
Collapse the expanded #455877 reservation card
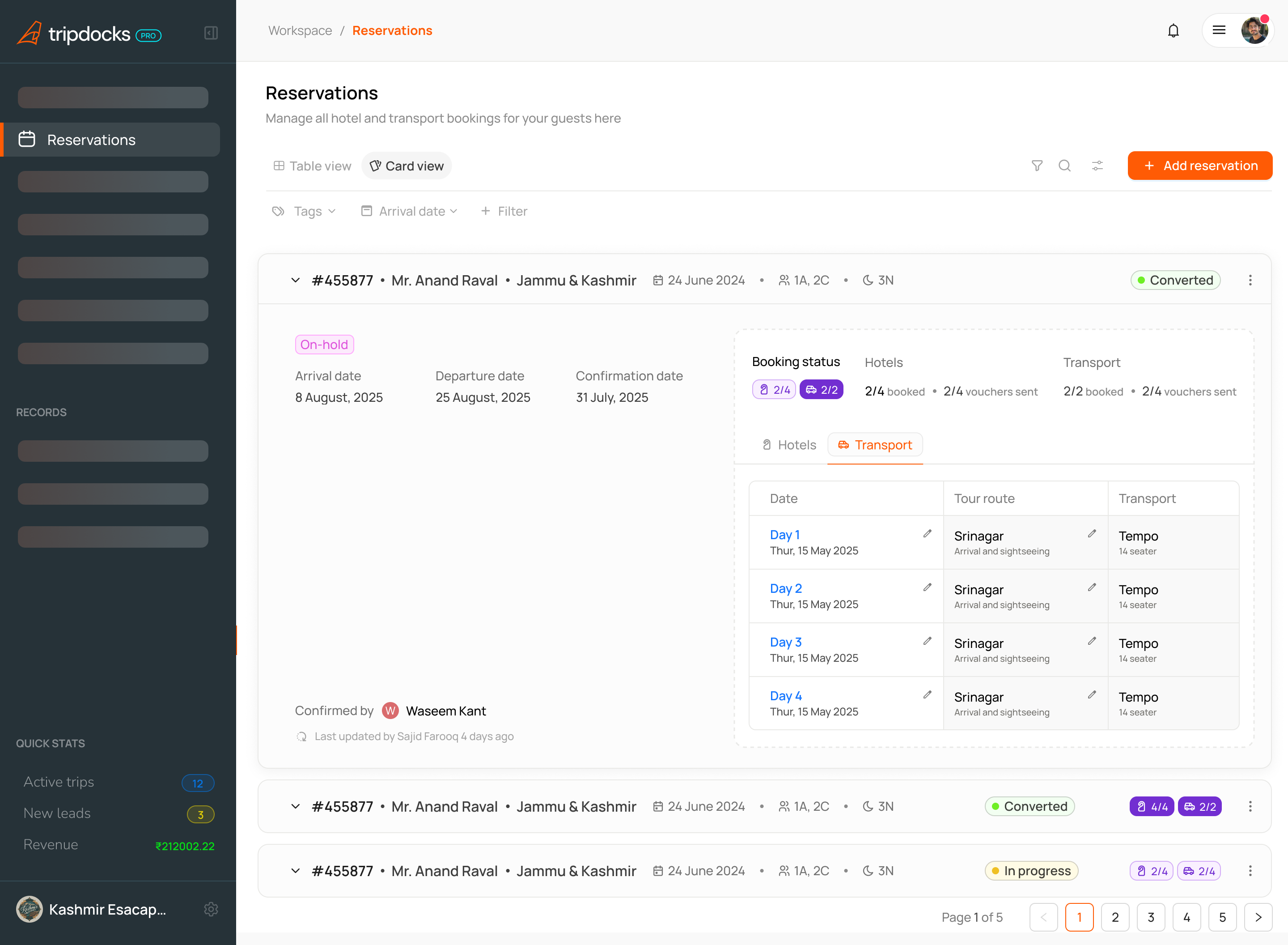point(296,280)
